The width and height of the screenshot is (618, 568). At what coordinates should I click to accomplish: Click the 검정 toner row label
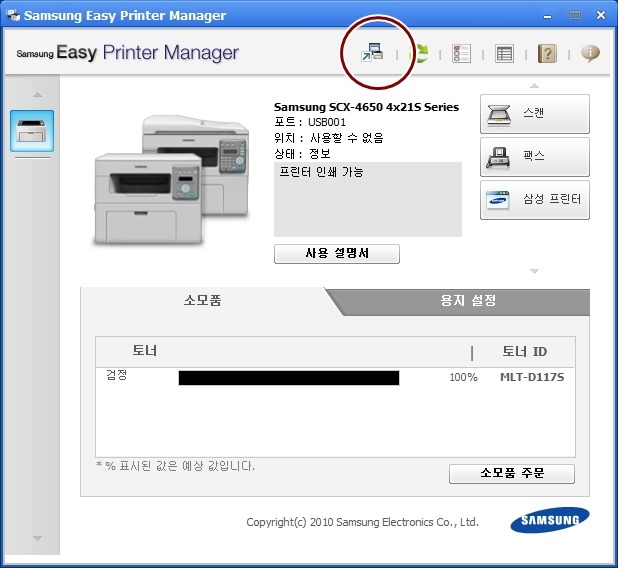point(117,375)
